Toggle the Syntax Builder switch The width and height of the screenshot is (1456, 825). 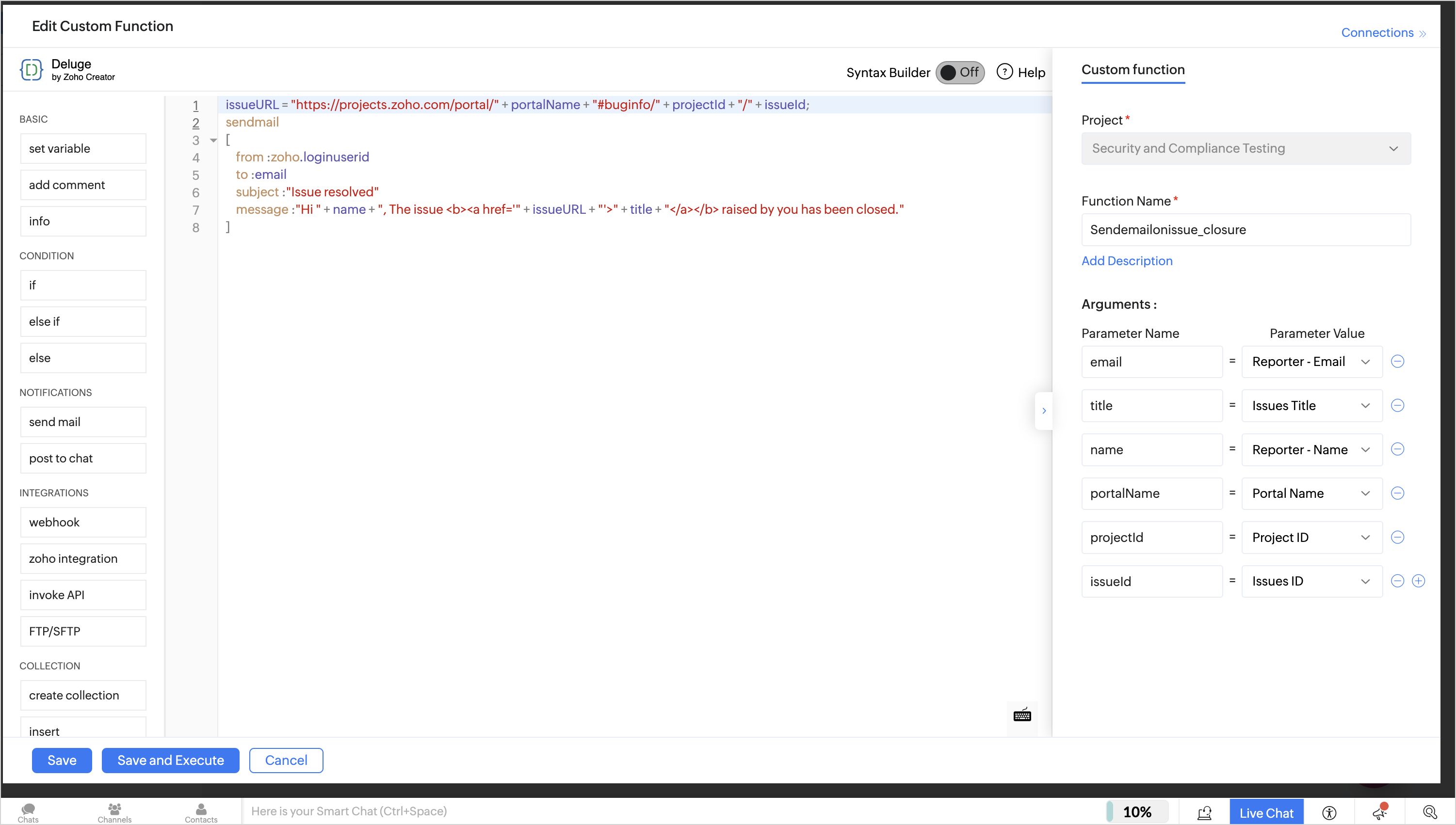[x=959, y=73]
